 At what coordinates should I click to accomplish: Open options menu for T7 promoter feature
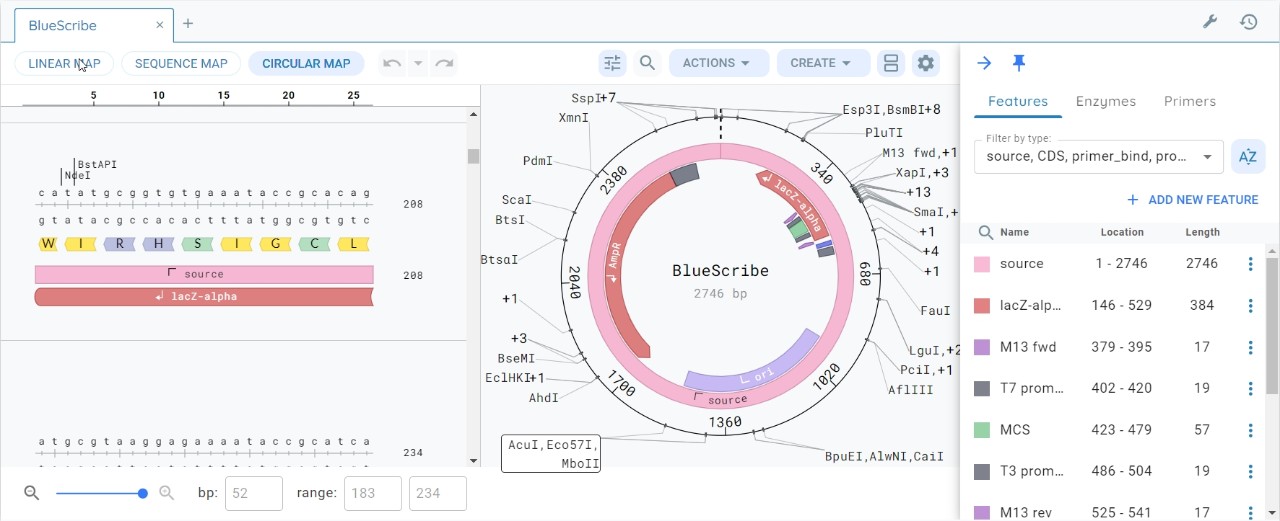point(1250,388)
